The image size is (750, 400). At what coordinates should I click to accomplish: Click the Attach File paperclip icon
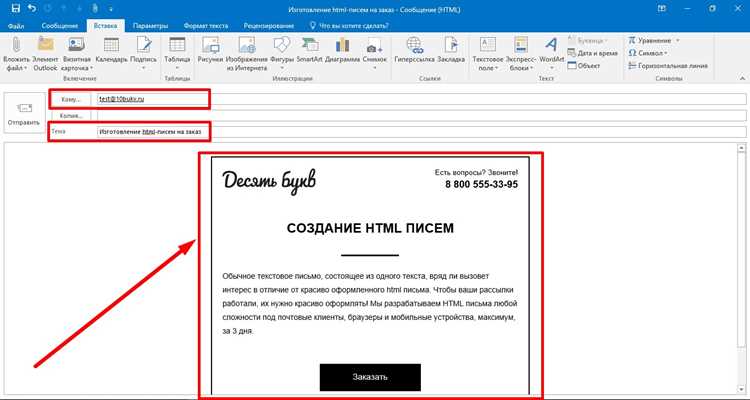16,45
